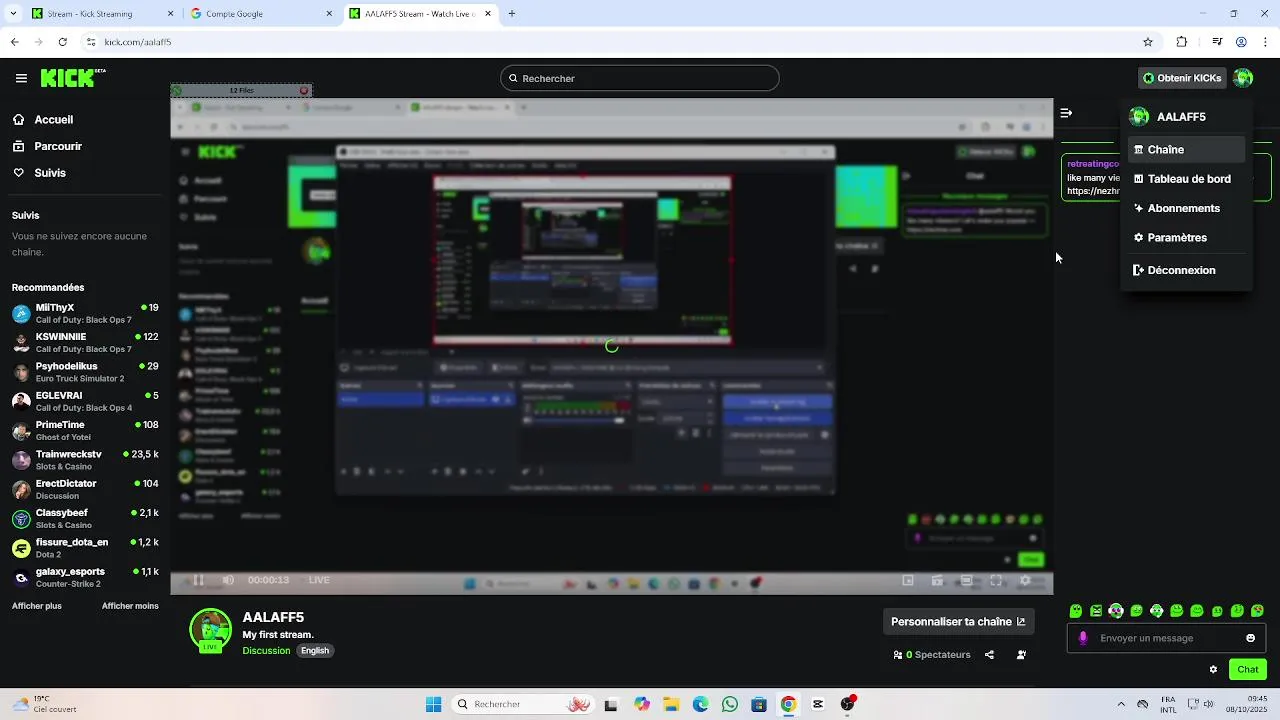
Task: Focus the Rechercher search box at top
Action: 640,78
